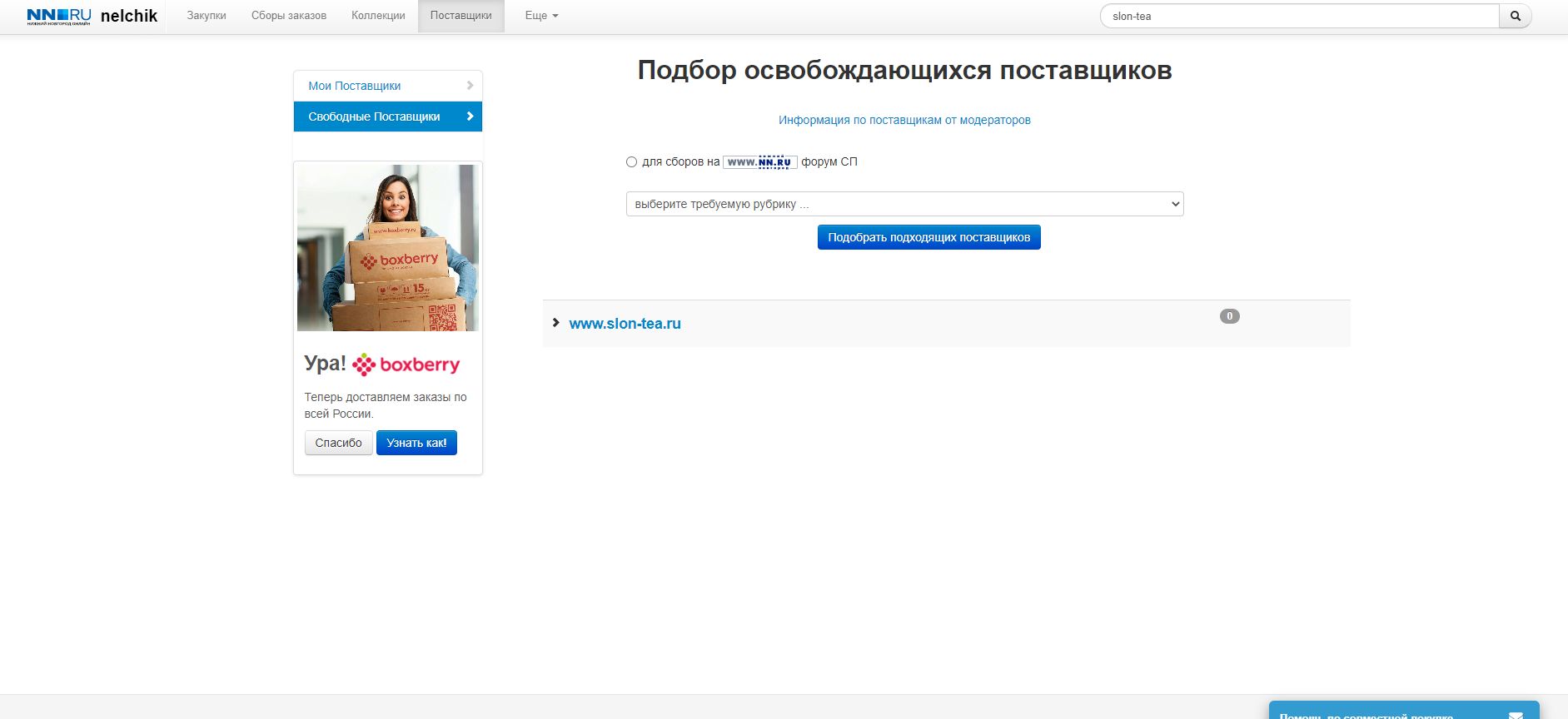Click the magnifier search icon
Viewport: 1568px width, 719px height.
pyautogui.click(x=1515, y=16)
